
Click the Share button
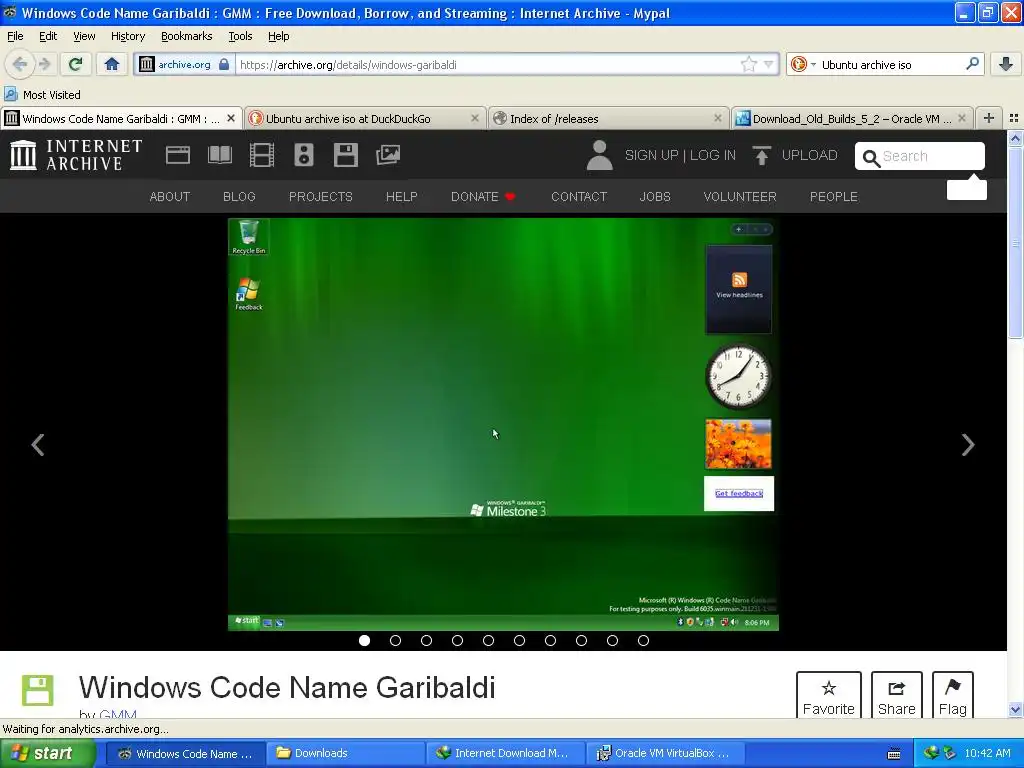897,696
